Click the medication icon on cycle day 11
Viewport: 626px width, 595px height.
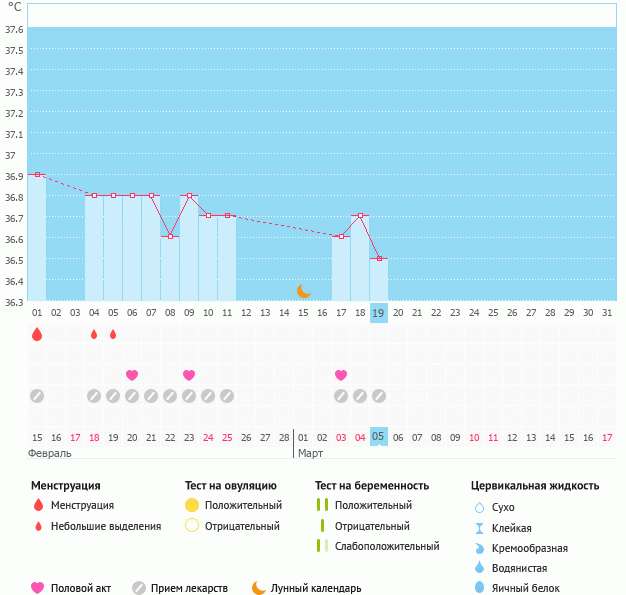click(x=227, y=396)
